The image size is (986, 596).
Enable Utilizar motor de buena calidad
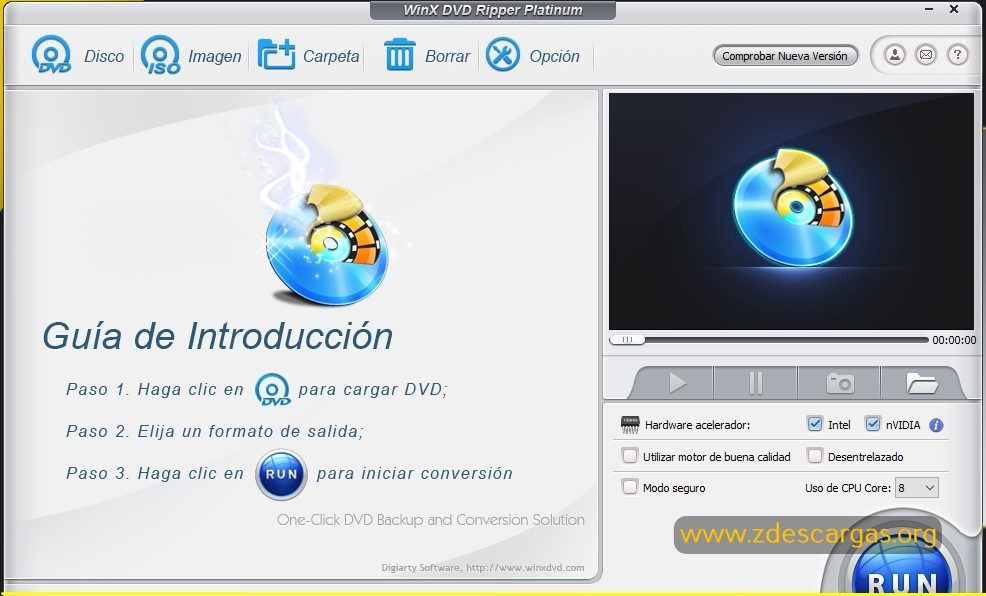tap(629, 455)
